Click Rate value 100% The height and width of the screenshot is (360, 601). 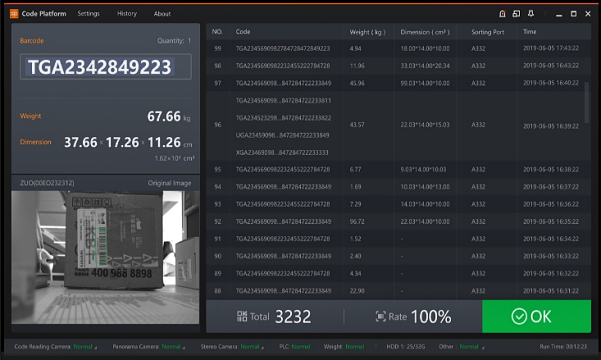[431, 317]
